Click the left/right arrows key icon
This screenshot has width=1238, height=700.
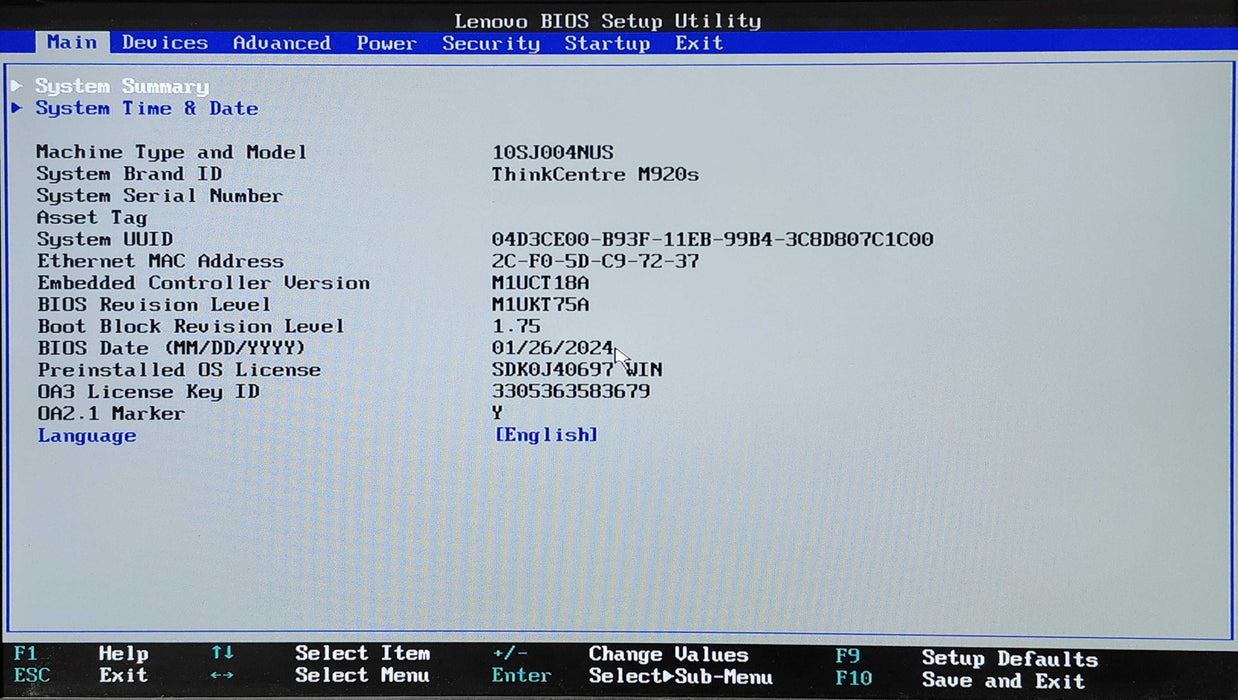(x=222, y=676)
